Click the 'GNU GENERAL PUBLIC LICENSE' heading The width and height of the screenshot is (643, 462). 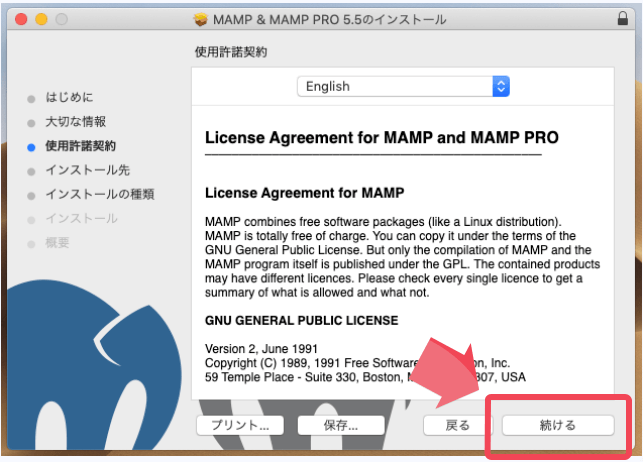(301, 320)
